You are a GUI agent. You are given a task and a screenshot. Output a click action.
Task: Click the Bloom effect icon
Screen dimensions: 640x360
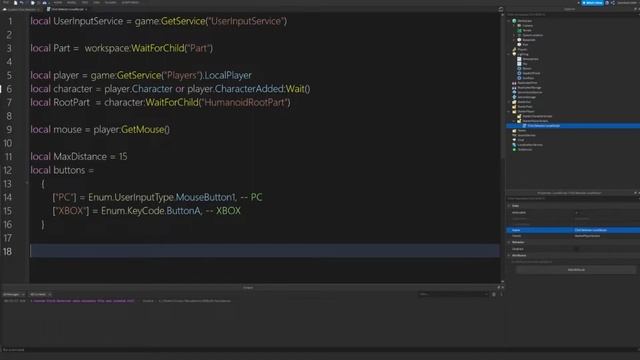point(519,68)
